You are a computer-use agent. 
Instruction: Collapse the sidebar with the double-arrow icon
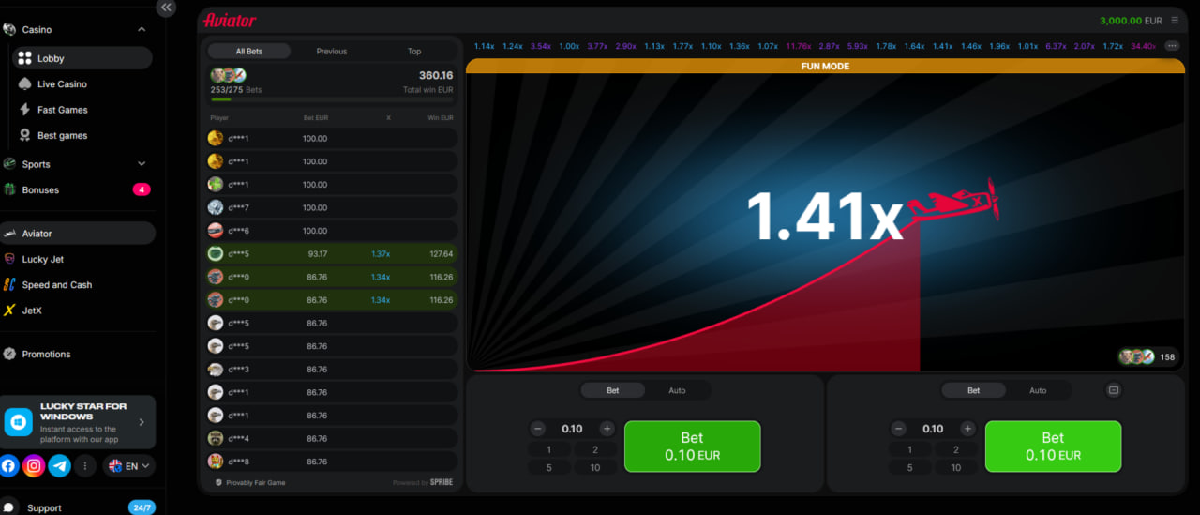pos(166,7)
